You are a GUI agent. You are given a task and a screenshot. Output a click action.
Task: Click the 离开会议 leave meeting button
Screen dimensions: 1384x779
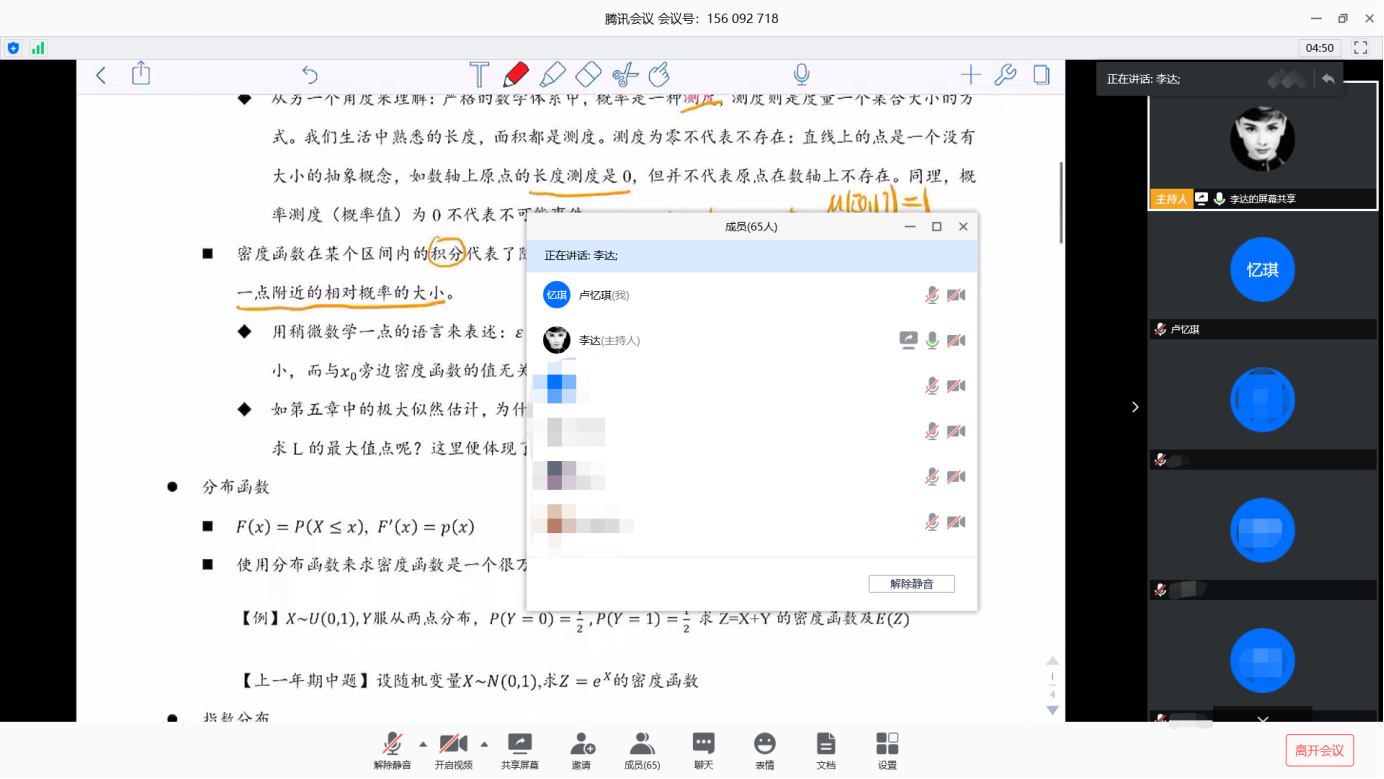1319,750
